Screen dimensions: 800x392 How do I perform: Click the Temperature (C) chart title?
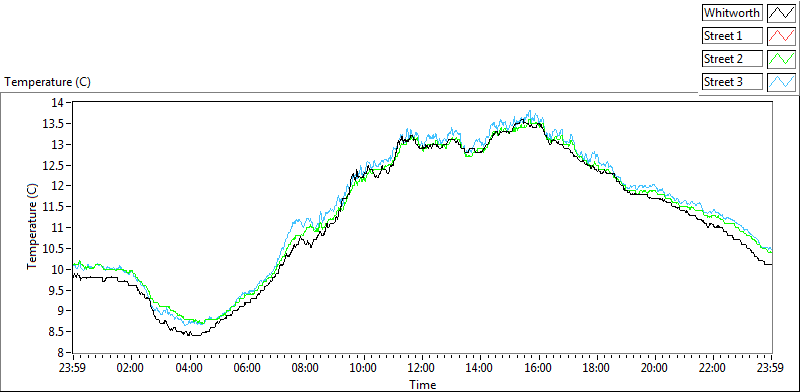pyautogui.click(x=47, y=82)
